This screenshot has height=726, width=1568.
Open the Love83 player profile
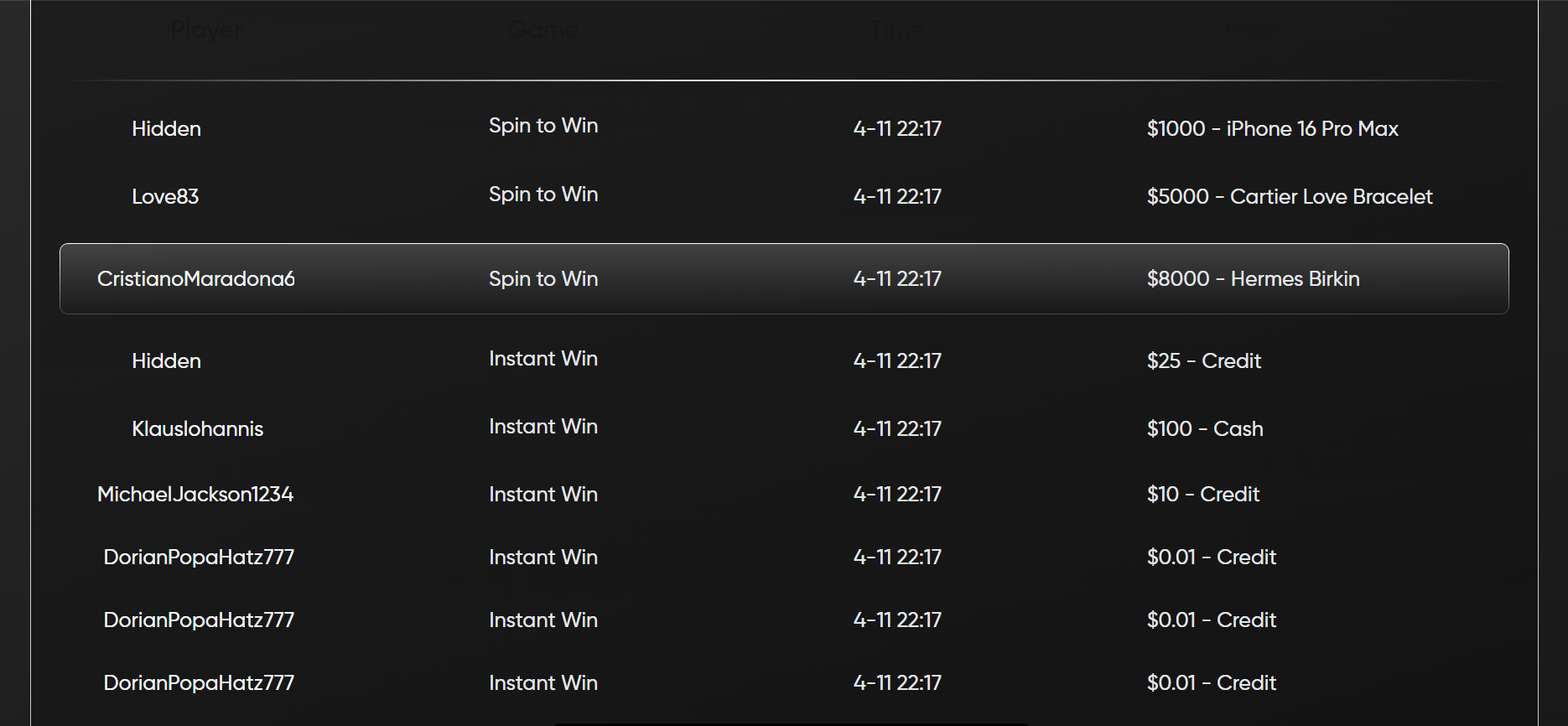click(x=165, y=196)
